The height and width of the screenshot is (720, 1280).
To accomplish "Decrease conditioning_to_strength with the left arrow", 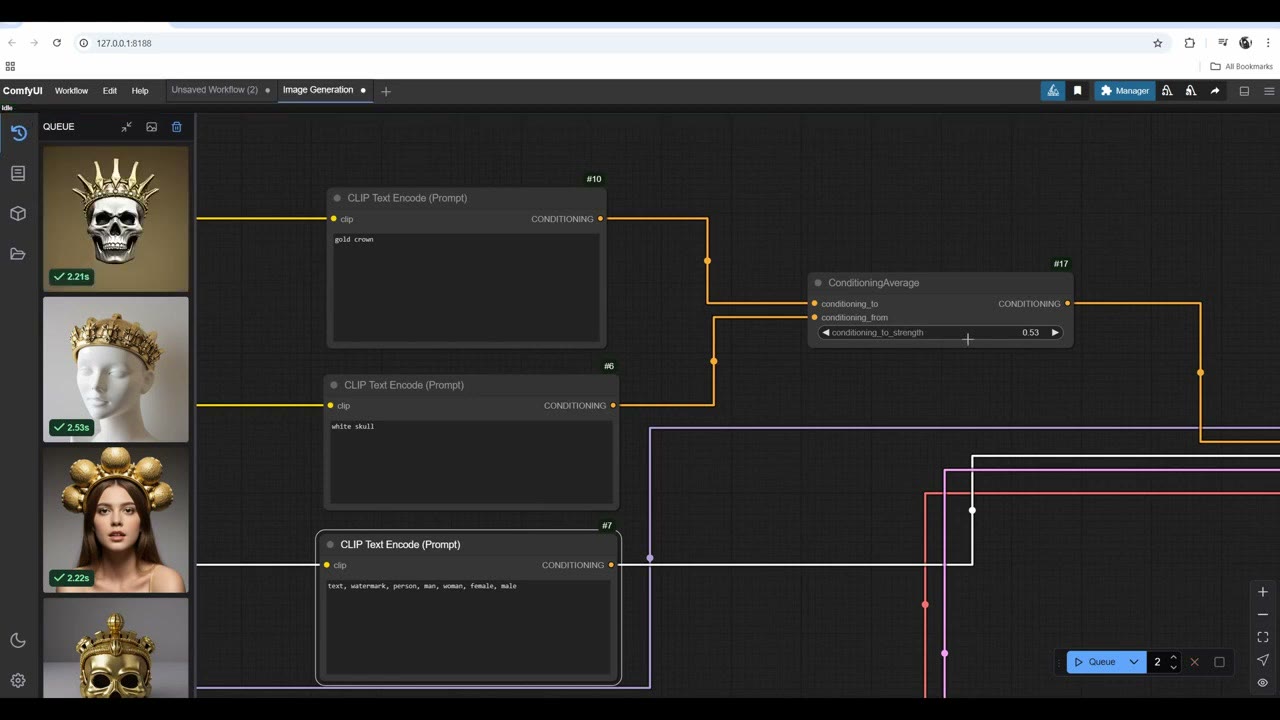I will (825, 333).
